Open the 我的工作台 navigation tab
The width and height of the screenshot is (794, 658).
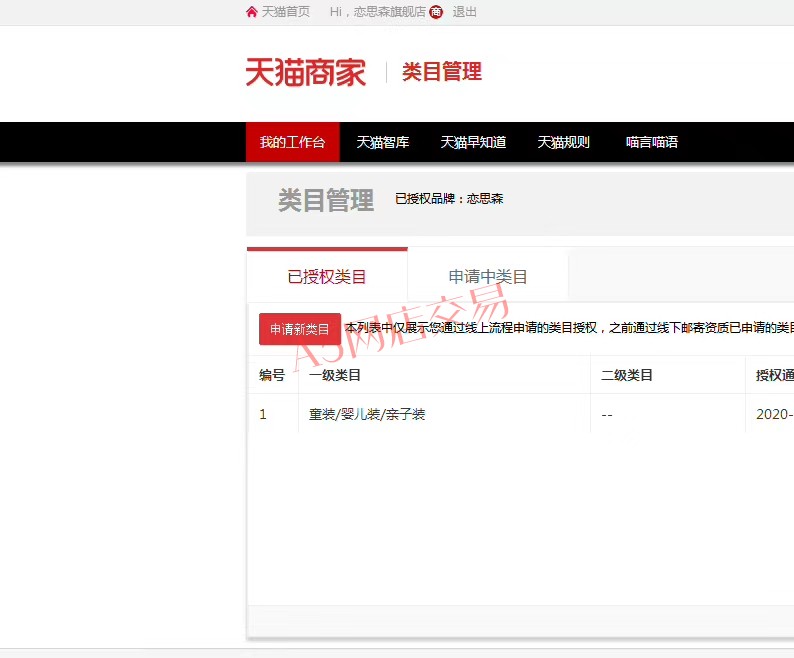pyautogui.click(x=293, y=142)
